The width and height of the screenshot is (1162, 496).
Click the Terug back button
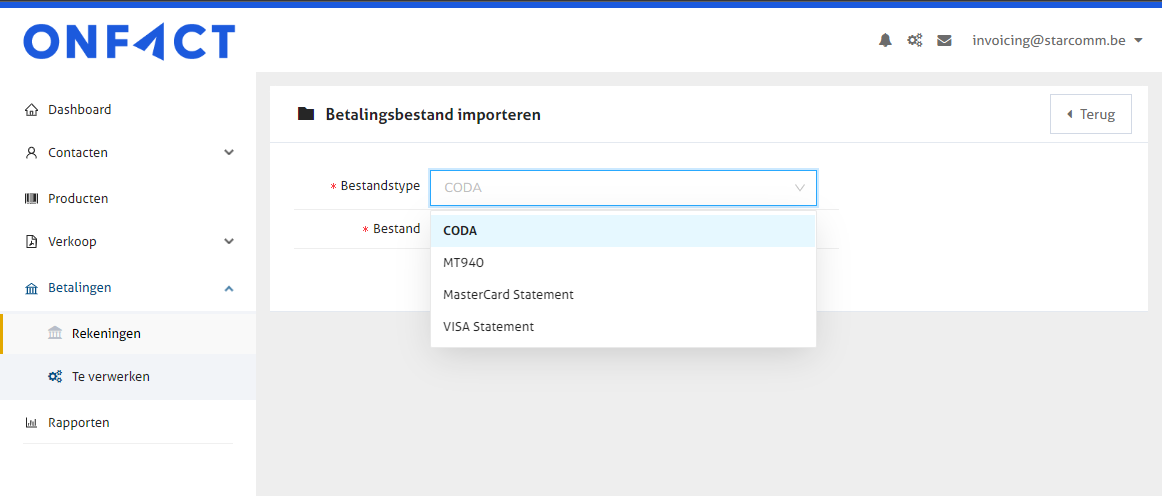[x=1090, y=114]
